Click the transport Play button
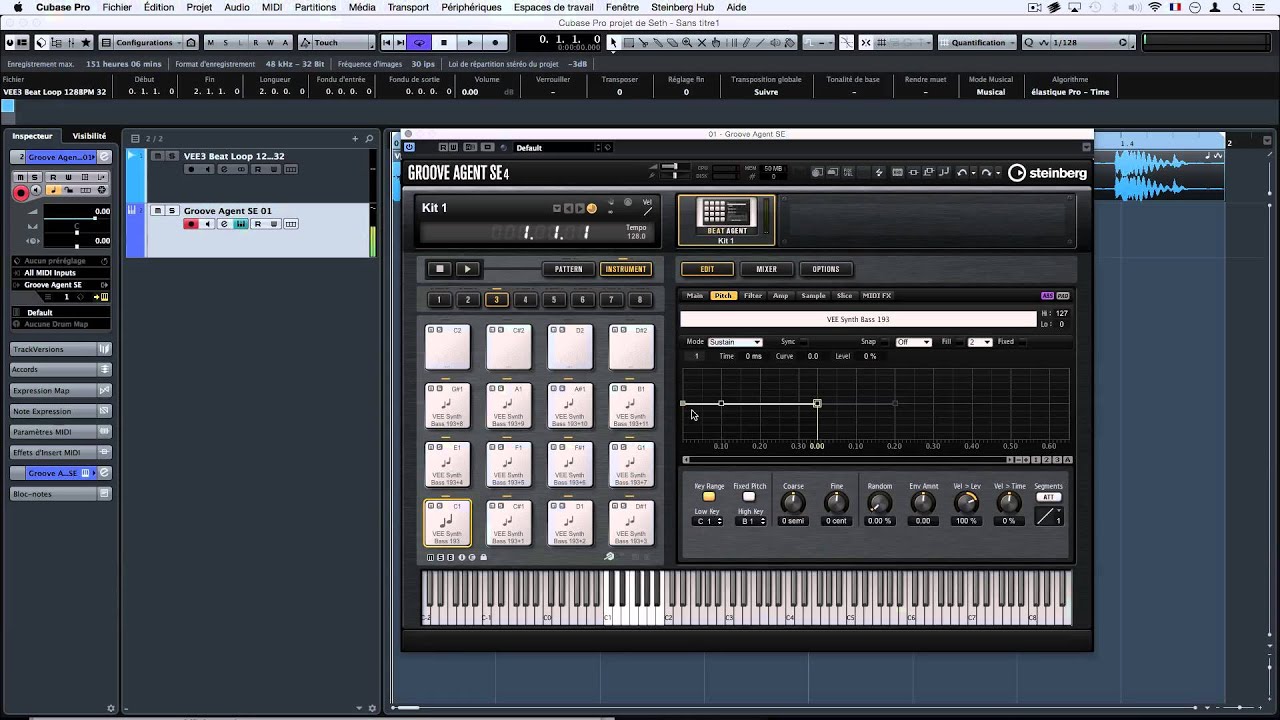 point(470,42)
